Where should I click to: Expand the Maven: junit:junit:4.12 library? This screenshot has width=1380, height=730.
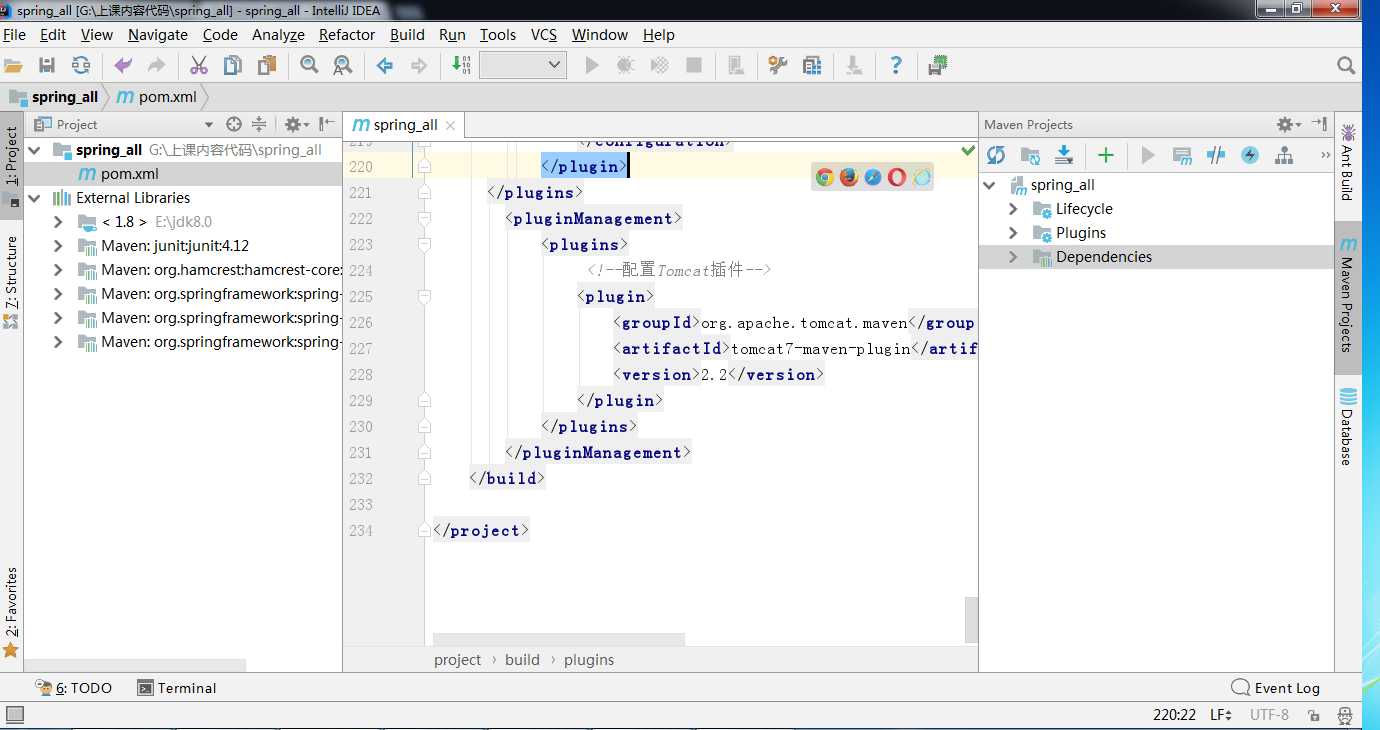pyautogui.click(x=59, y=246)
